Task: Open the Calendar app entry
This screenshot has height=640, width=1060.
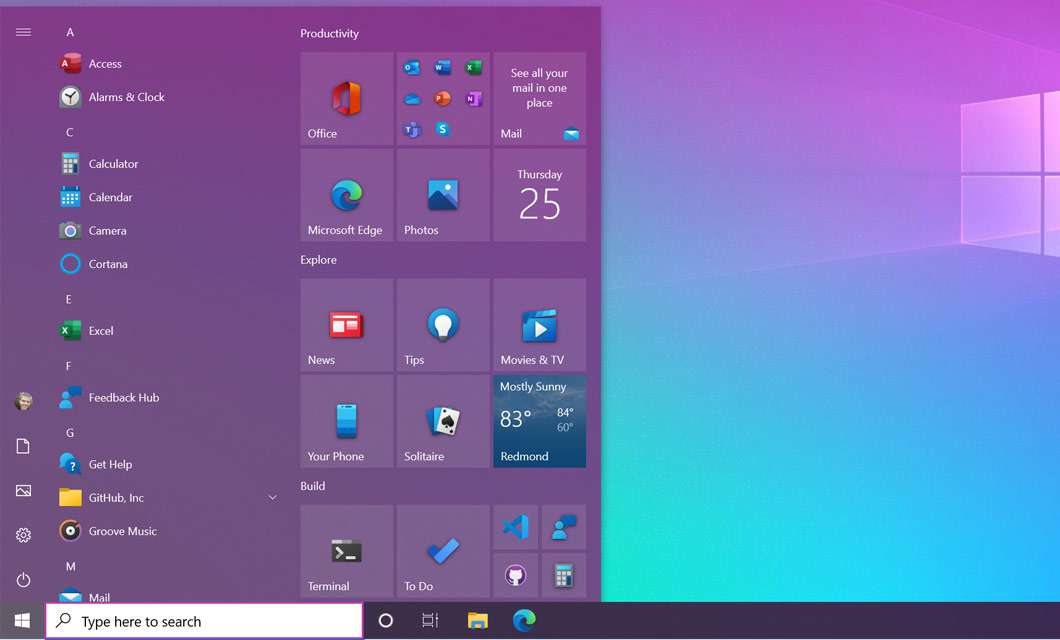Action: 169,197
